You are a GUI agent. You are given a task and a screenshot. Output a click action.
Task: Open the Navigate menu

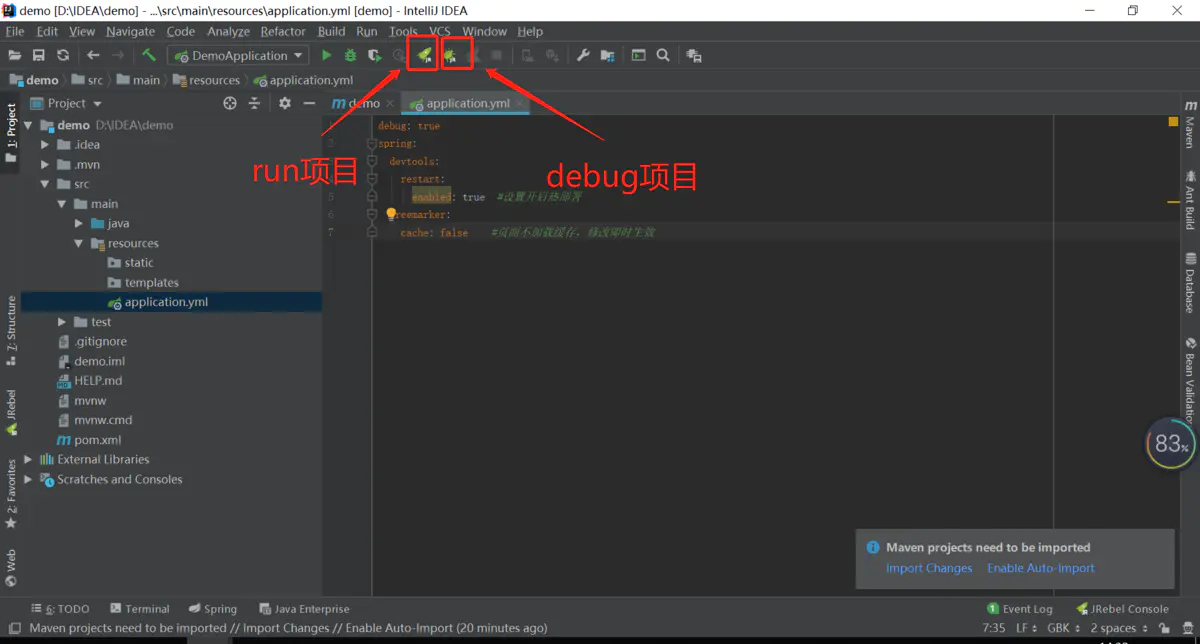[x=130, y=32]
